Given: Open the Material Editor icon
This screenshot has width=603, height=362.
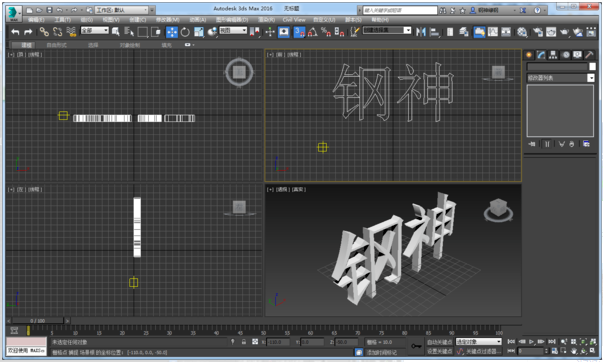Looking at the screenshot, I should (522, 32).
